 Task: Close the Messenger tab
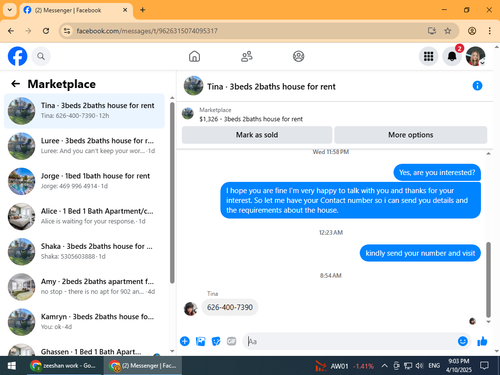125,10
